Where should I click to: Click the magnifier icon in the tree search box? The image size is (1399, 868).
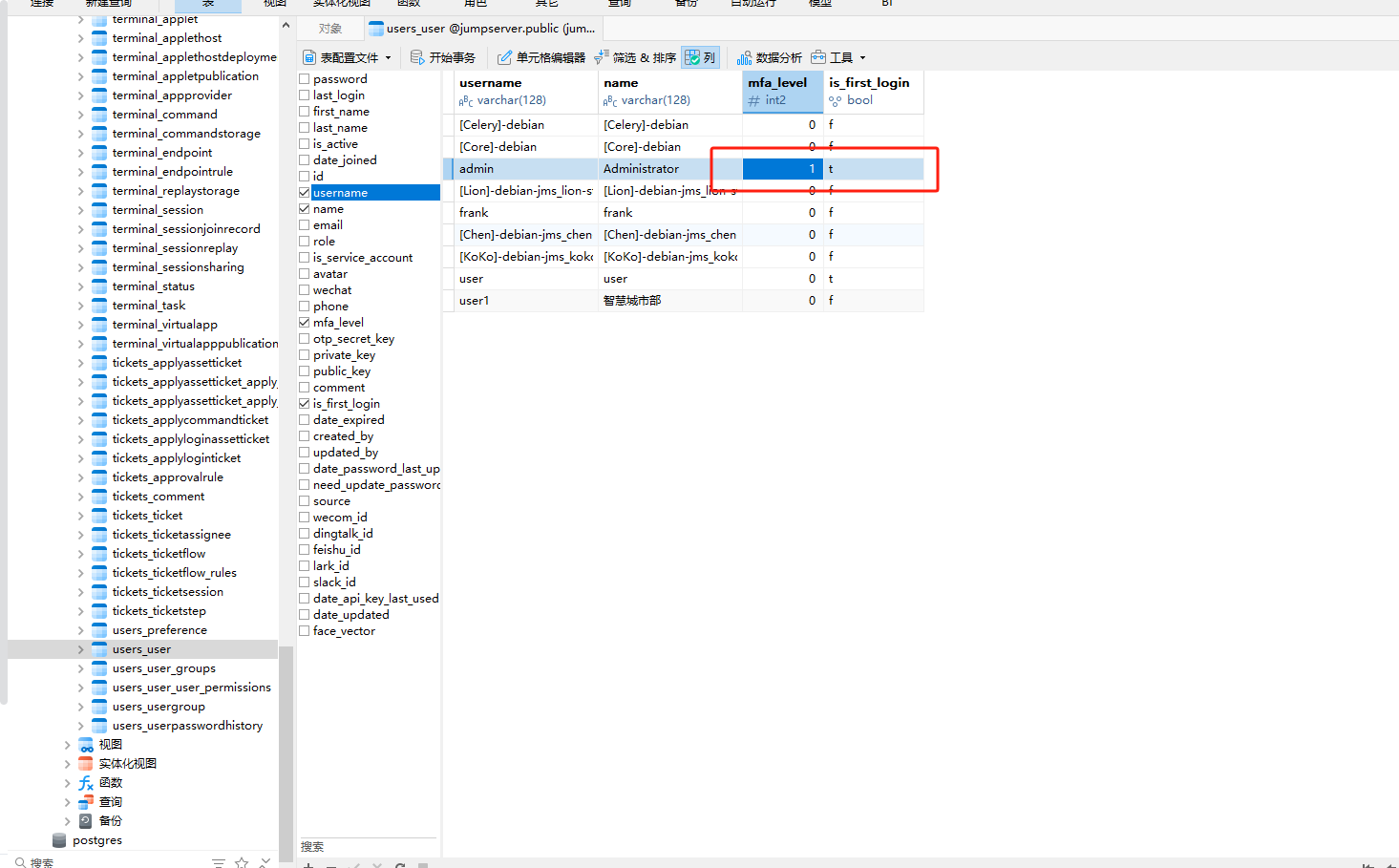[20, 862]
